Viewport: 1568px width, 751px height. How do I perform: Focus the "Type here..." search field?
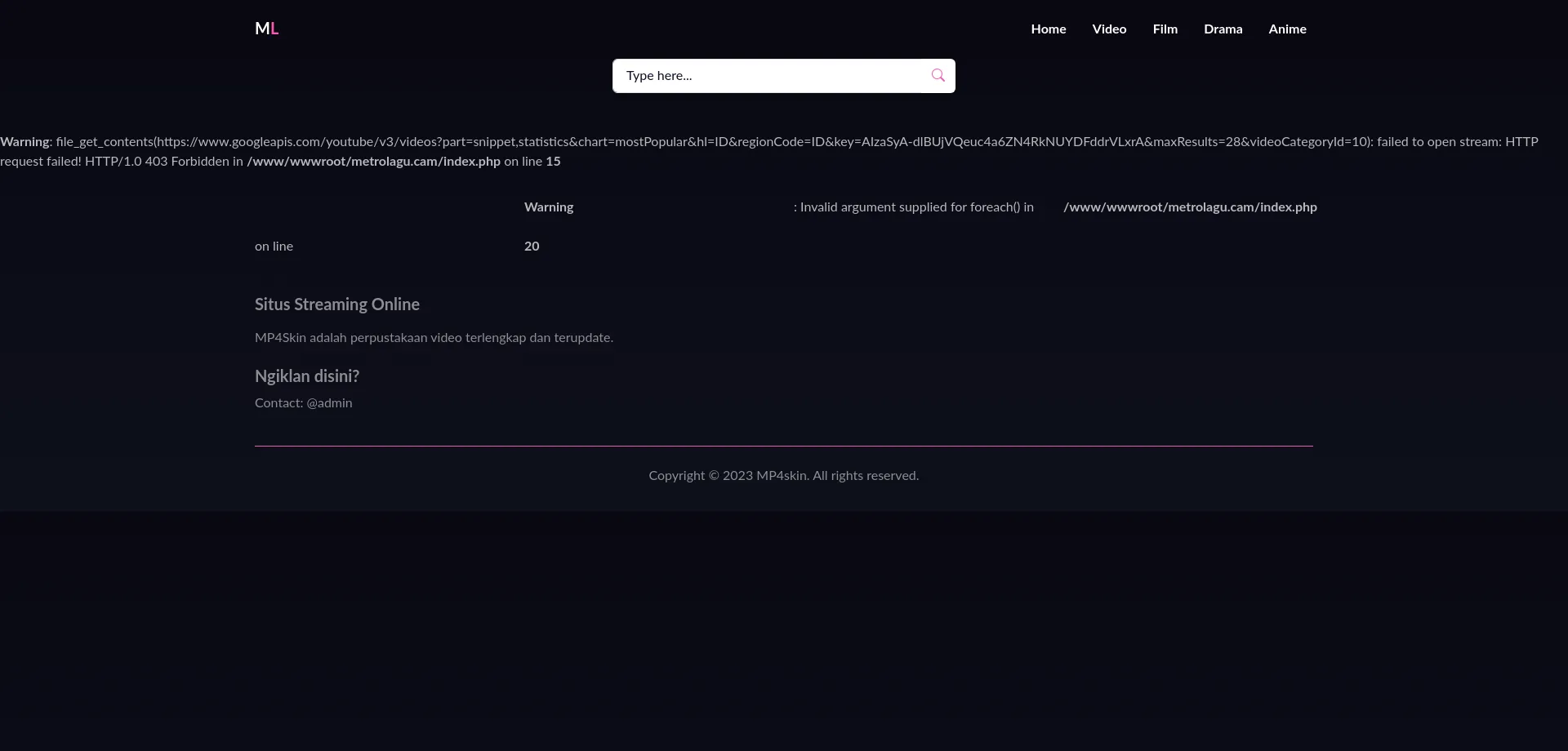pos(768,76)
